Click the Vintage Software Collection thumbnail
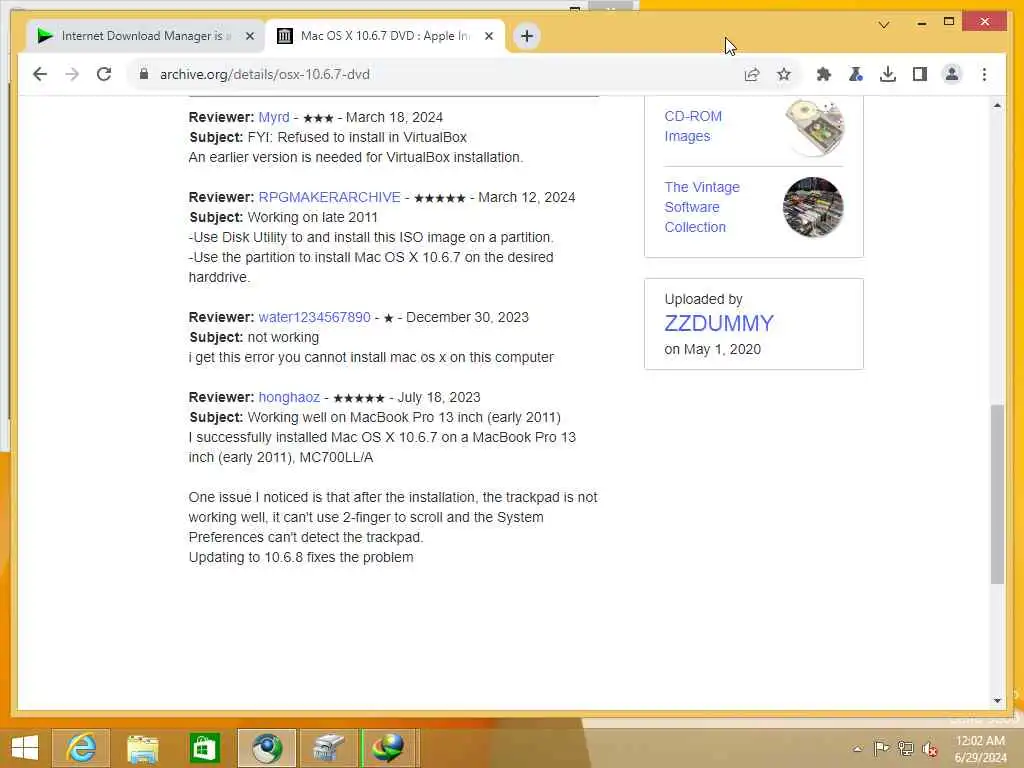The height and width of the screenshot is (768, 1024). pyautogui.click(x=813, y=208)
